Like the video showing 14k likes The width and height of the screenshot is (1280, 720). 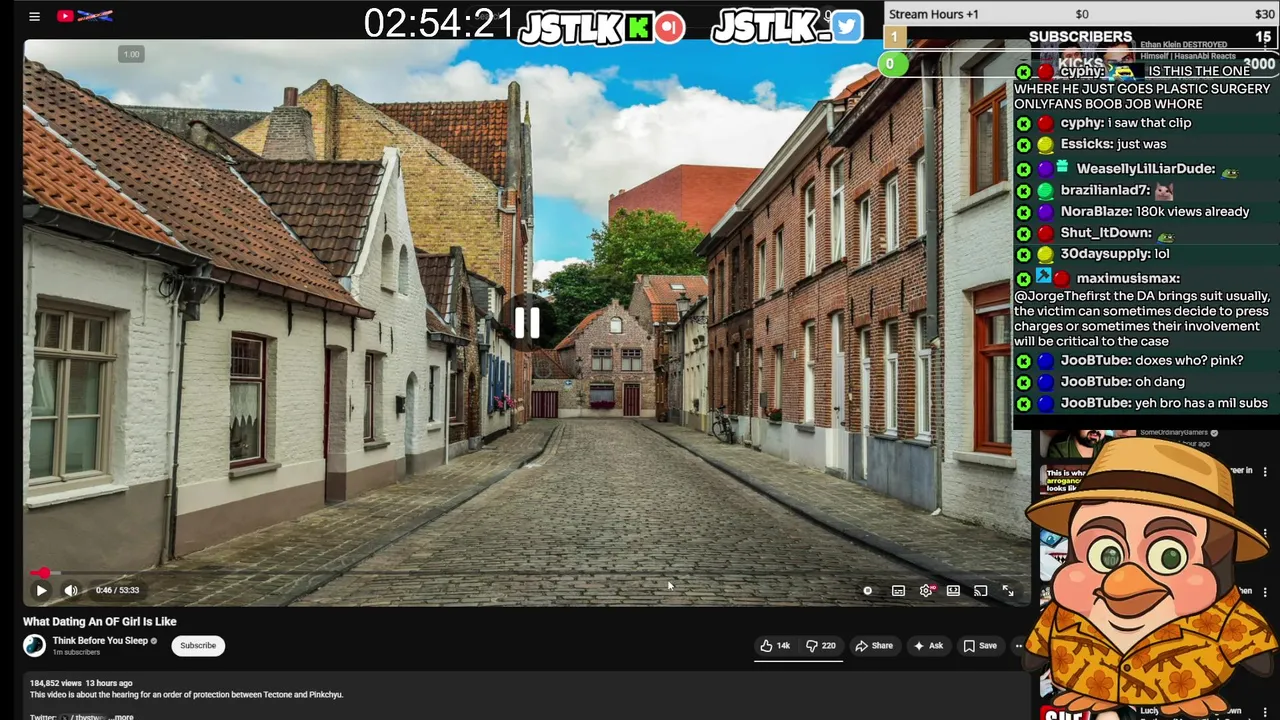pos(776,646)
